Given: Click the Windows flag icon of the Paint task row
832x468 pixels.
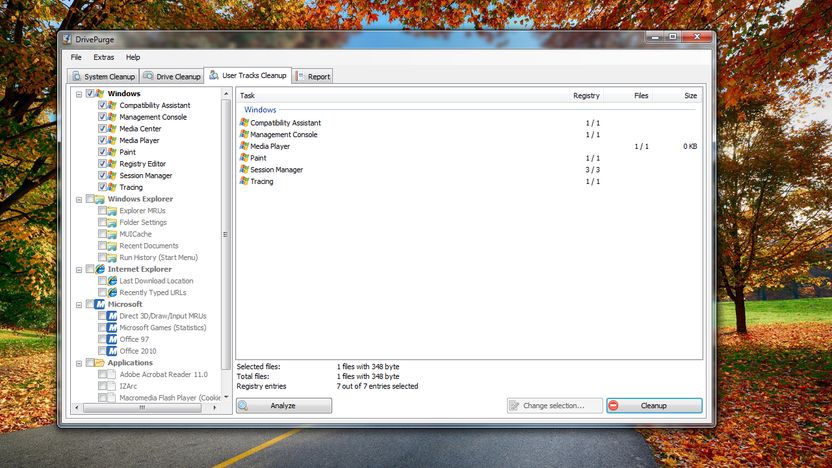Looking at the screenshot, I should [244, 158].
